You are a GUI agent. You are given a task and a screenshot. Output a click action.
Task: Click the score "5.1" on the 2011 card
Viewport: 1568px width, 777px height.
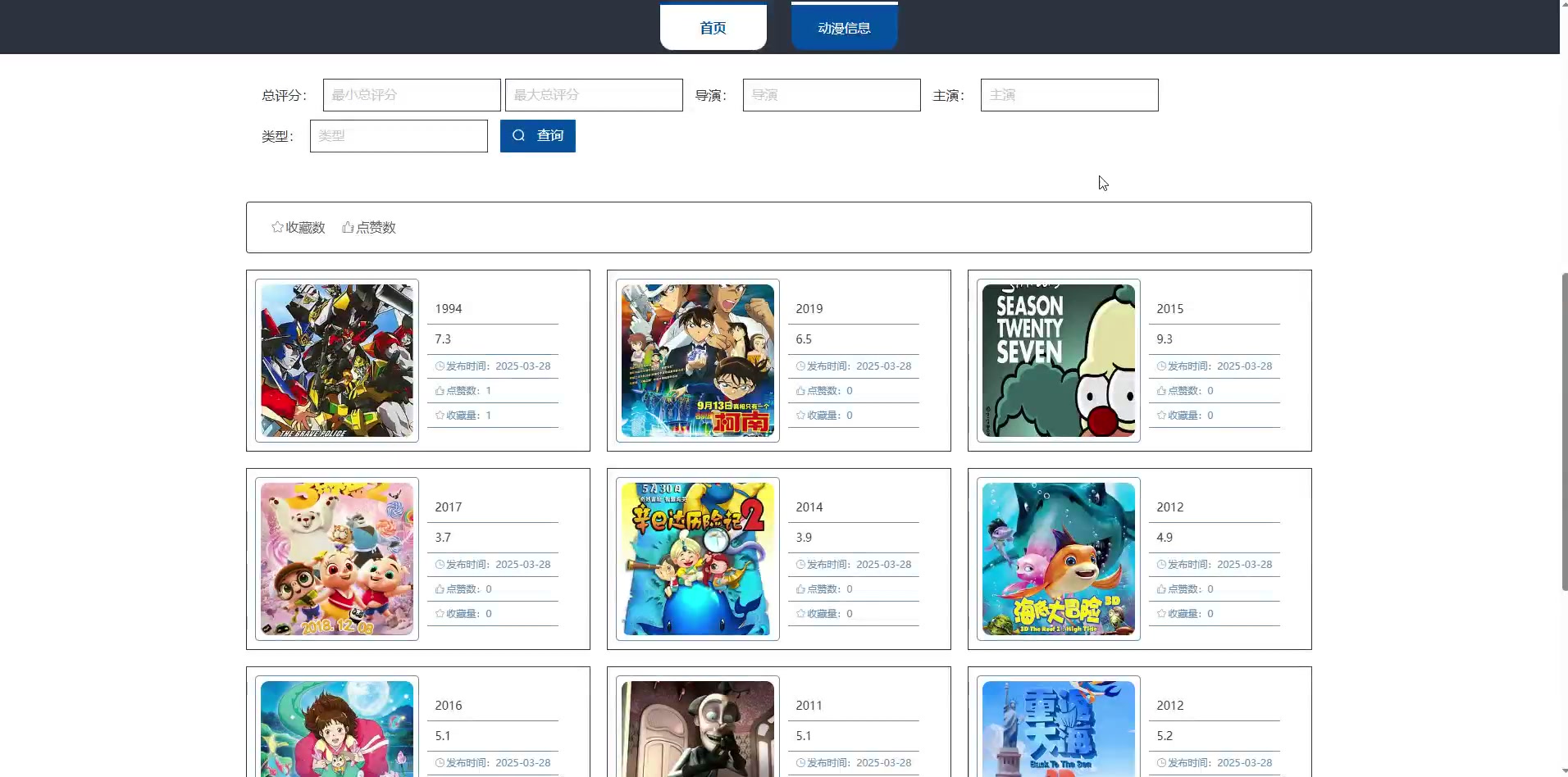coord(804,736)
